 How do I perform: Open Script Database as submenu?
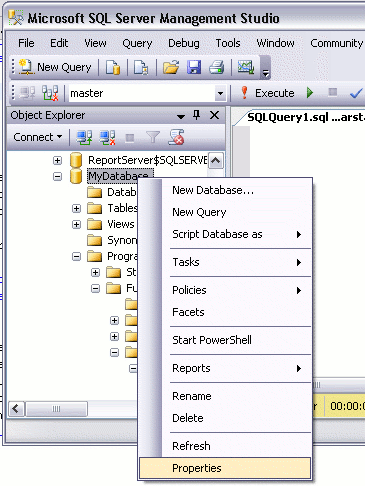(x=225, y=234)
